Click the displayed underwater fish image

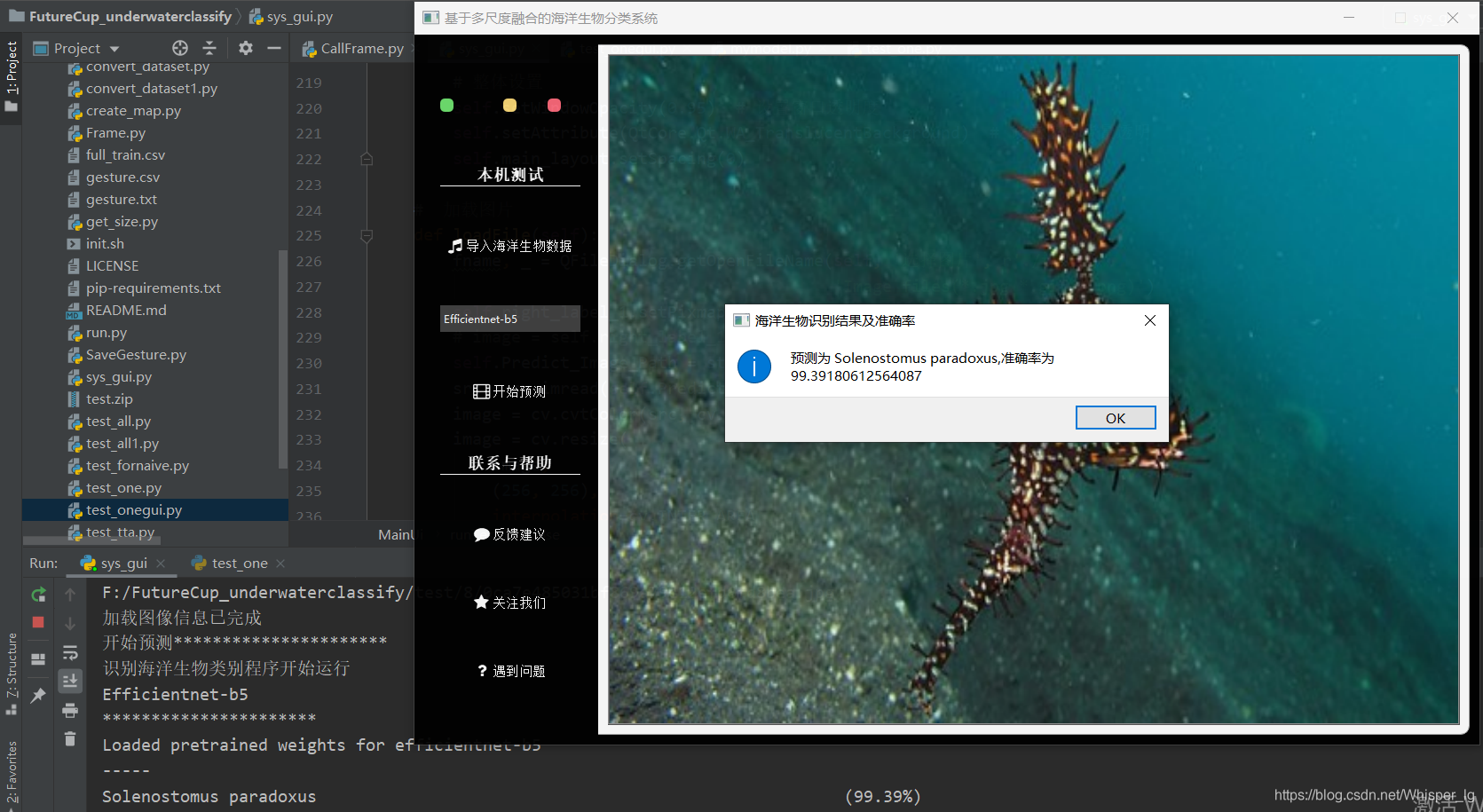click(x=1034, y=390)
